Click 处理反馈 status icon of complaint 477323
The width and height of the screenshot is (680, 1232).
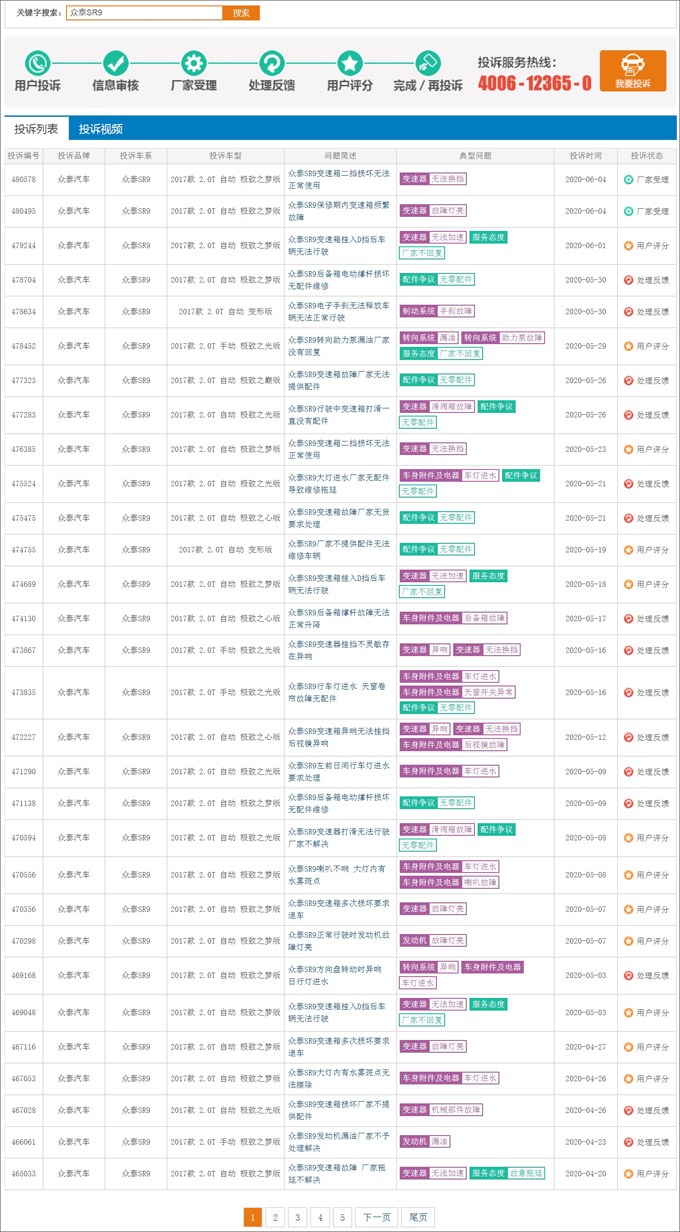tap(628, 380)
